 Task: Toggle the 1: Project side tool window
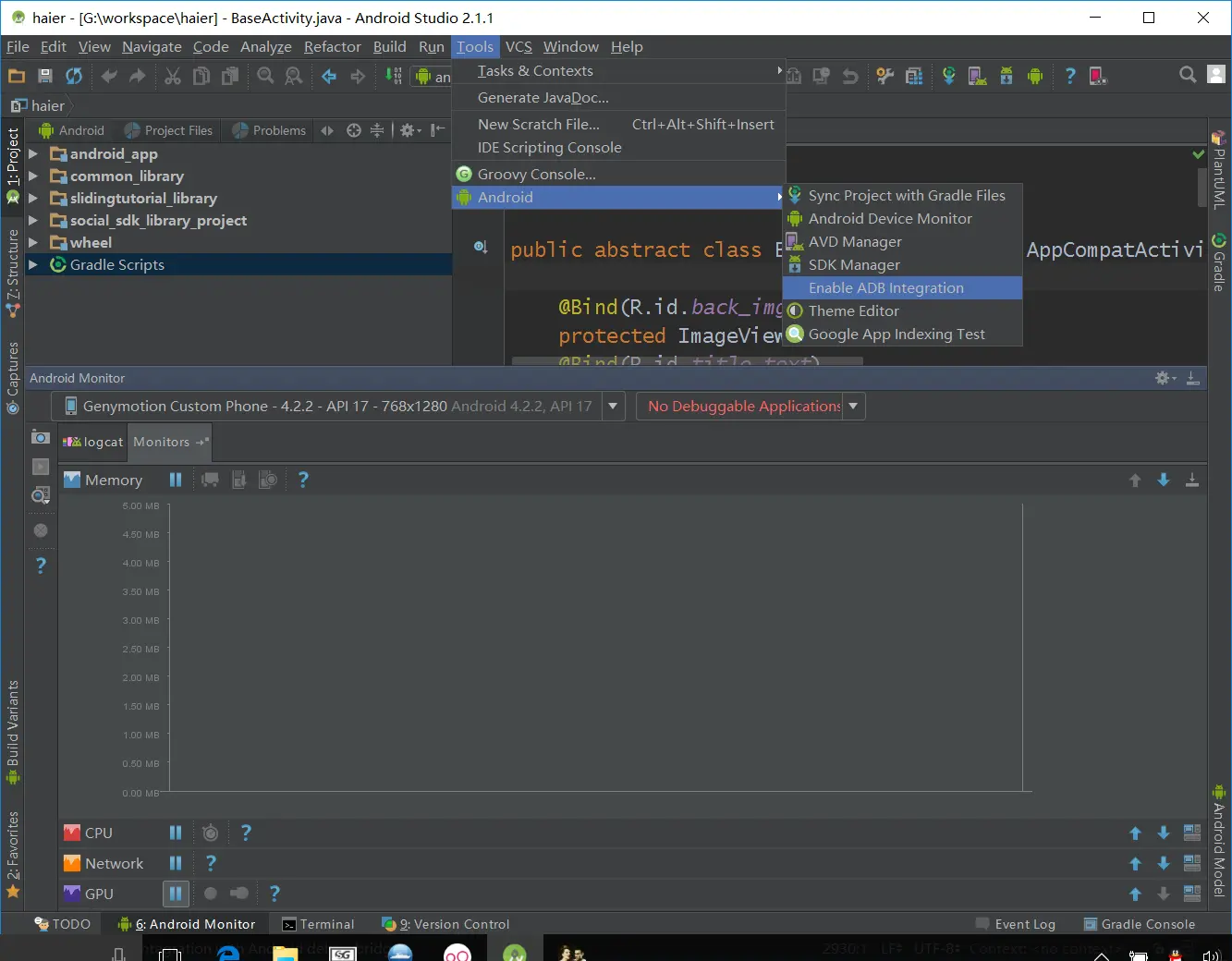click(x=13, y=166)
